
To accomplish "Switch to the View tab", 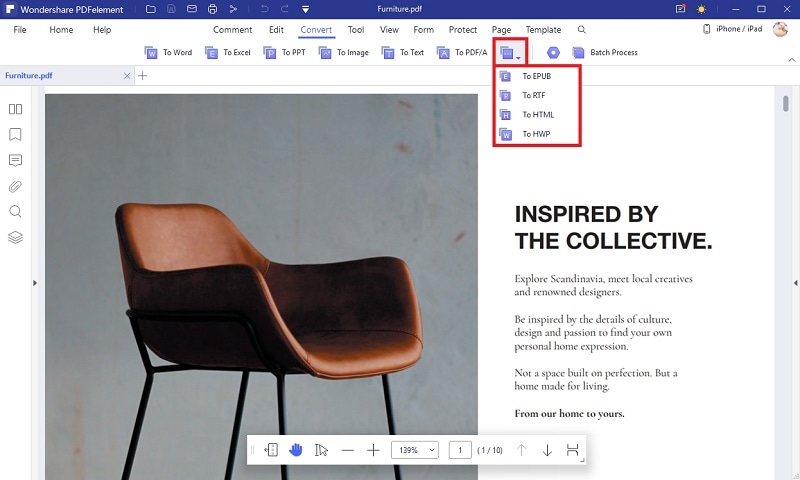I will (389, 30).
